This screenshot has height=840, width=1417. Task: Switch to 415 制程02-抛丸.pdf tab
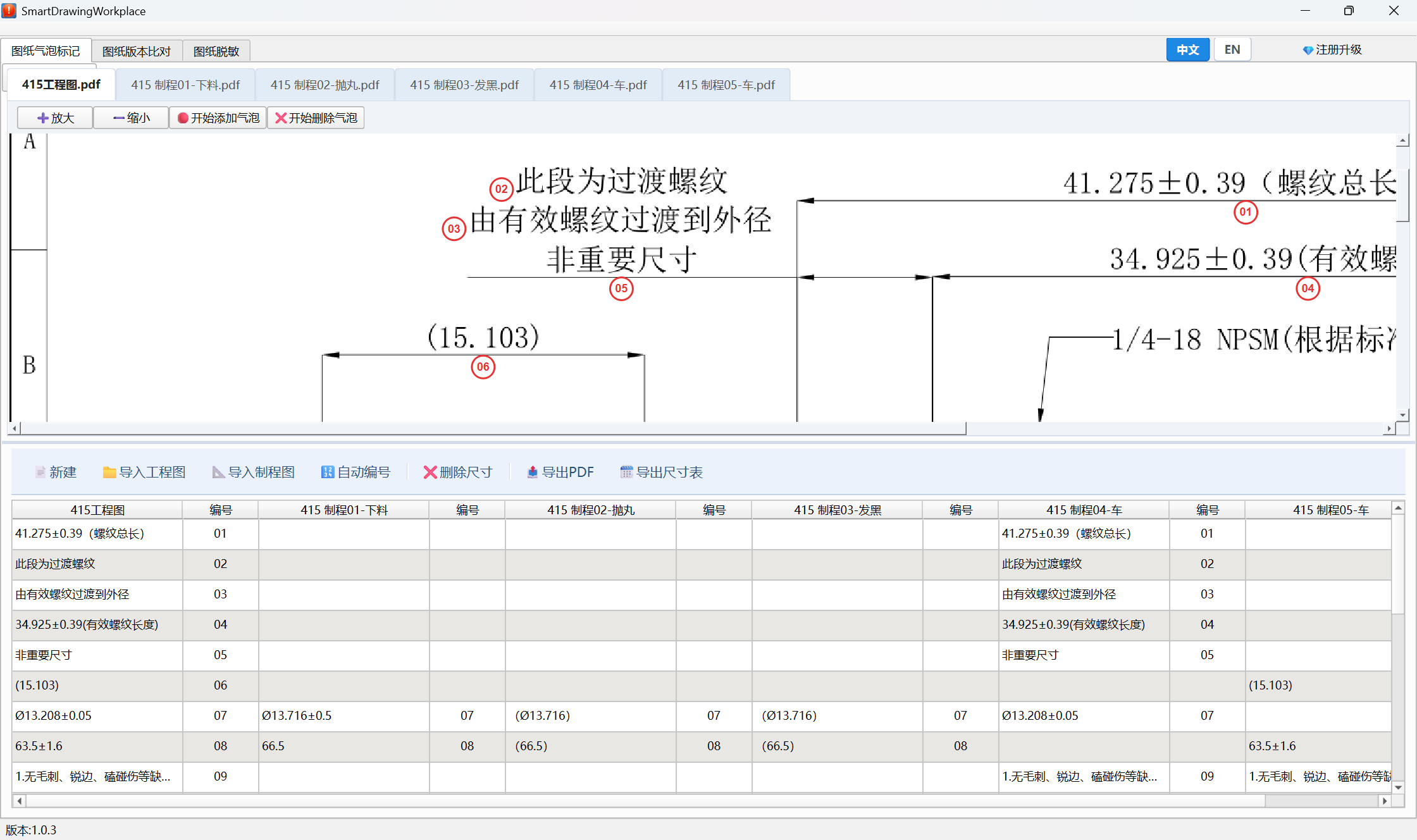(325, 85)
